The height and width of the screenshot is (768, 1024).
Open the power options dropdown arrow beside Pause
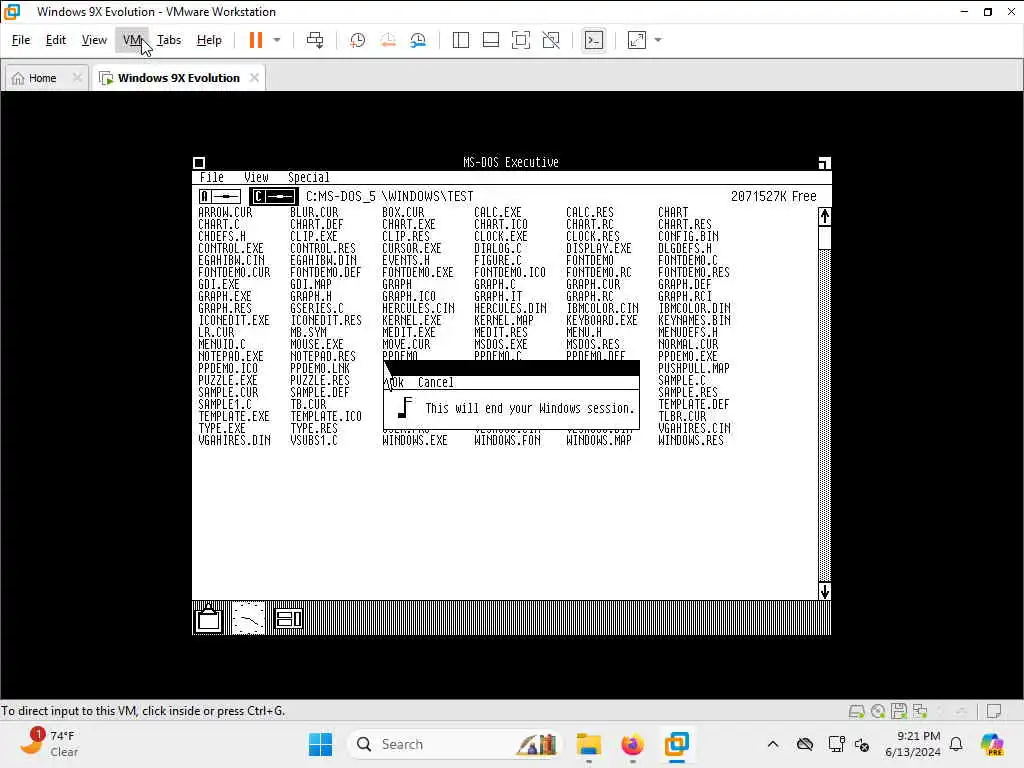point(277,40)
